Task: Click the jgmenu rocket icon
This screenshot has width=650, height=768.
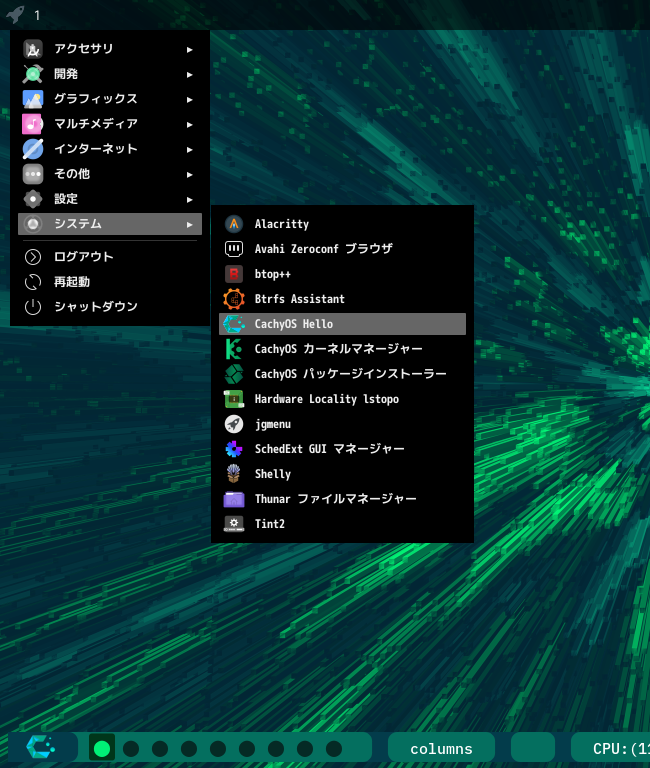Action: (x=234, y=424)
